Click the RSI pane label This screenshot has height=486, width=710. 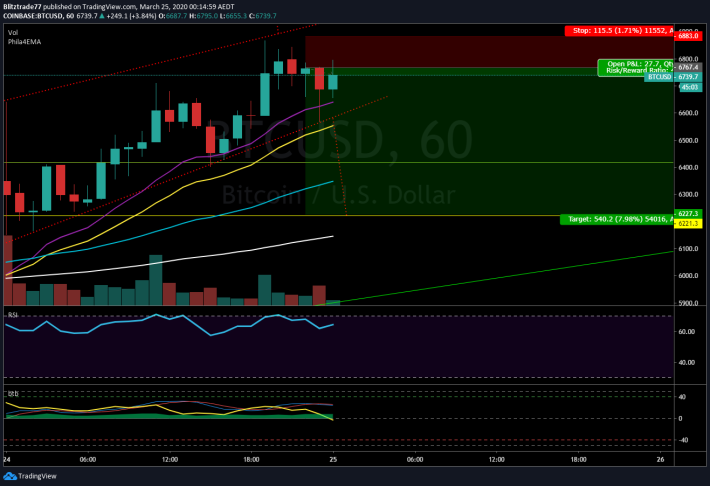pyautogui.click(x=13, y=315)
